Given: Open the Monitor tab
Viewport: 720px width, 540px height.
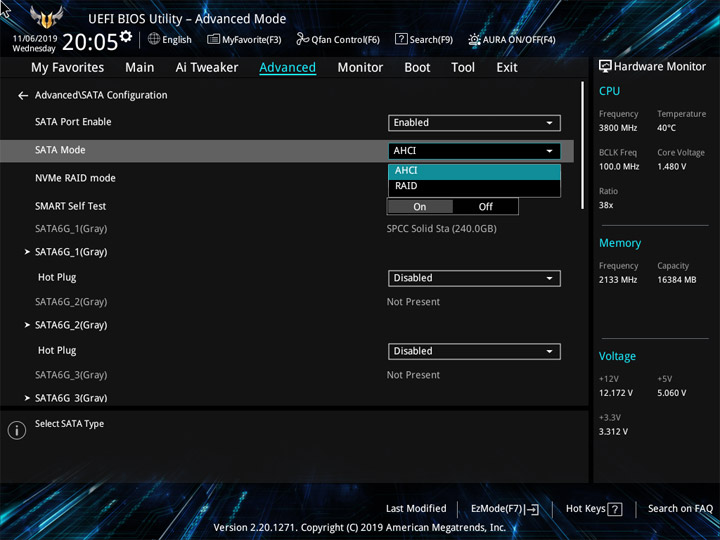Looking at the screenshot, I should [x=360, y=68].
